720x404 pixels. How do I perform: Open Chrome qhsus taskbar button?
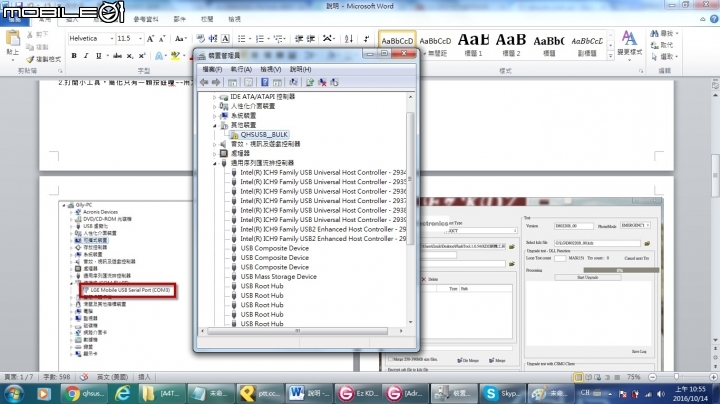point(84,393)
